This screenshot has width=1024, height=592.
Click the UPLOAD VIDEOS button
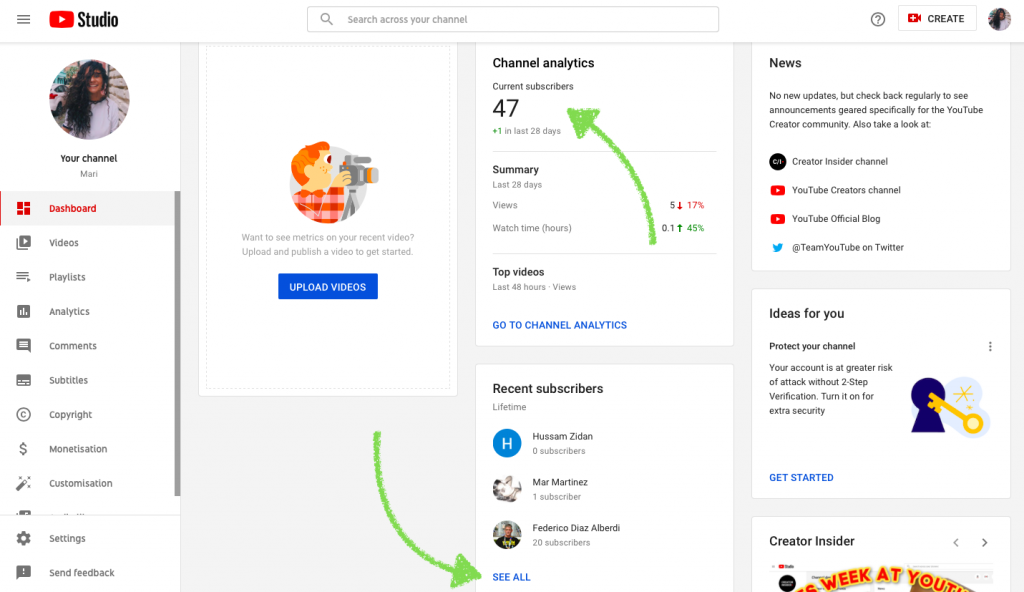327,286
